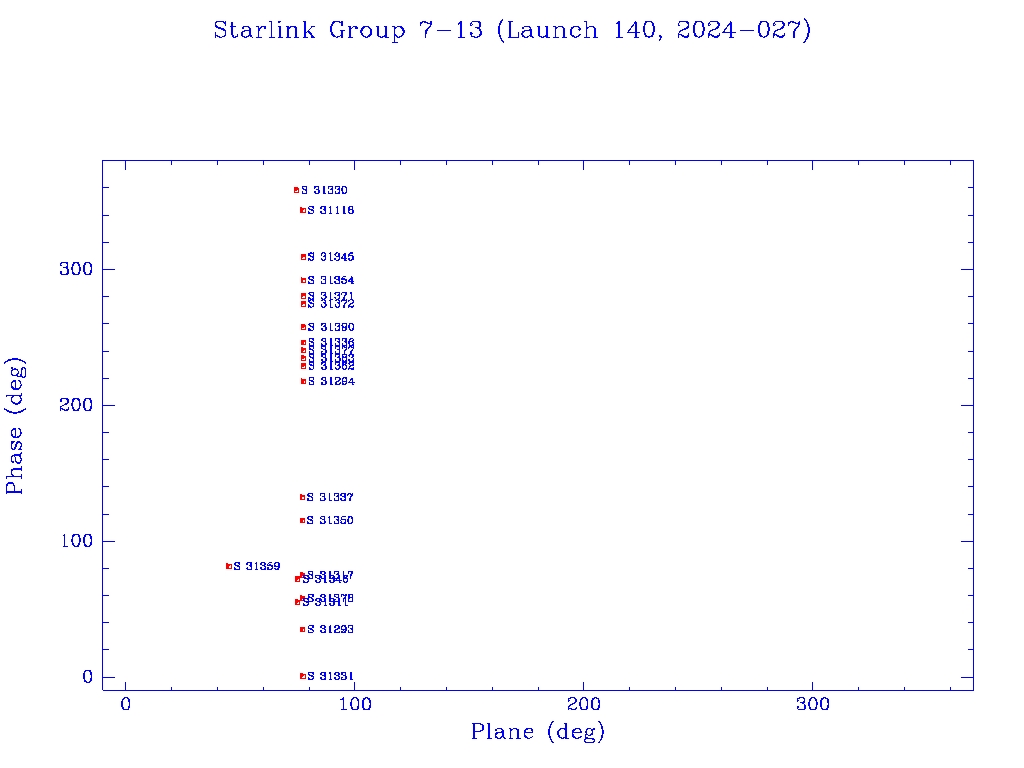Screen dimensions: 1024x768
Task: Select the satellite label S 31294
Action: 331,381
